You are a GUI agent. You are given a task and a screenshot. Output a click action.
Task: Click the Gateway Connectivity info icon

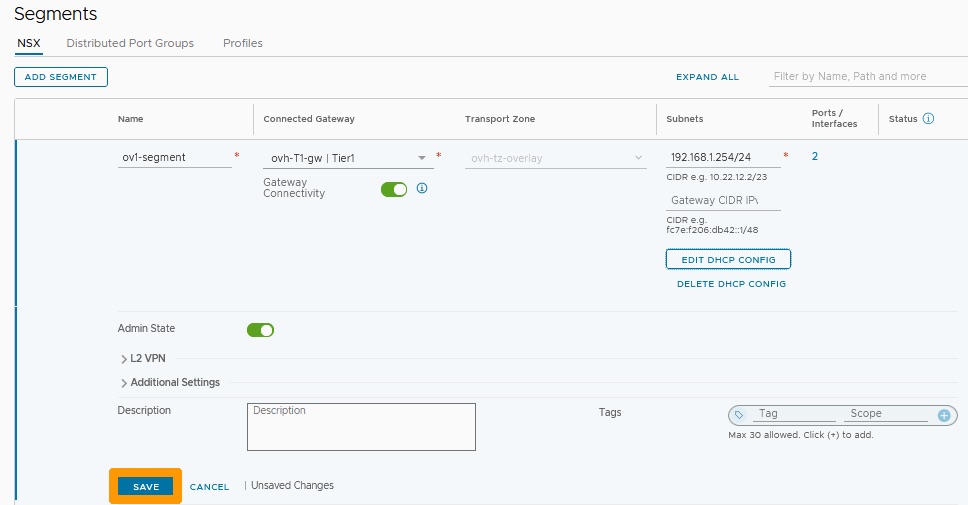coord(422,188)
